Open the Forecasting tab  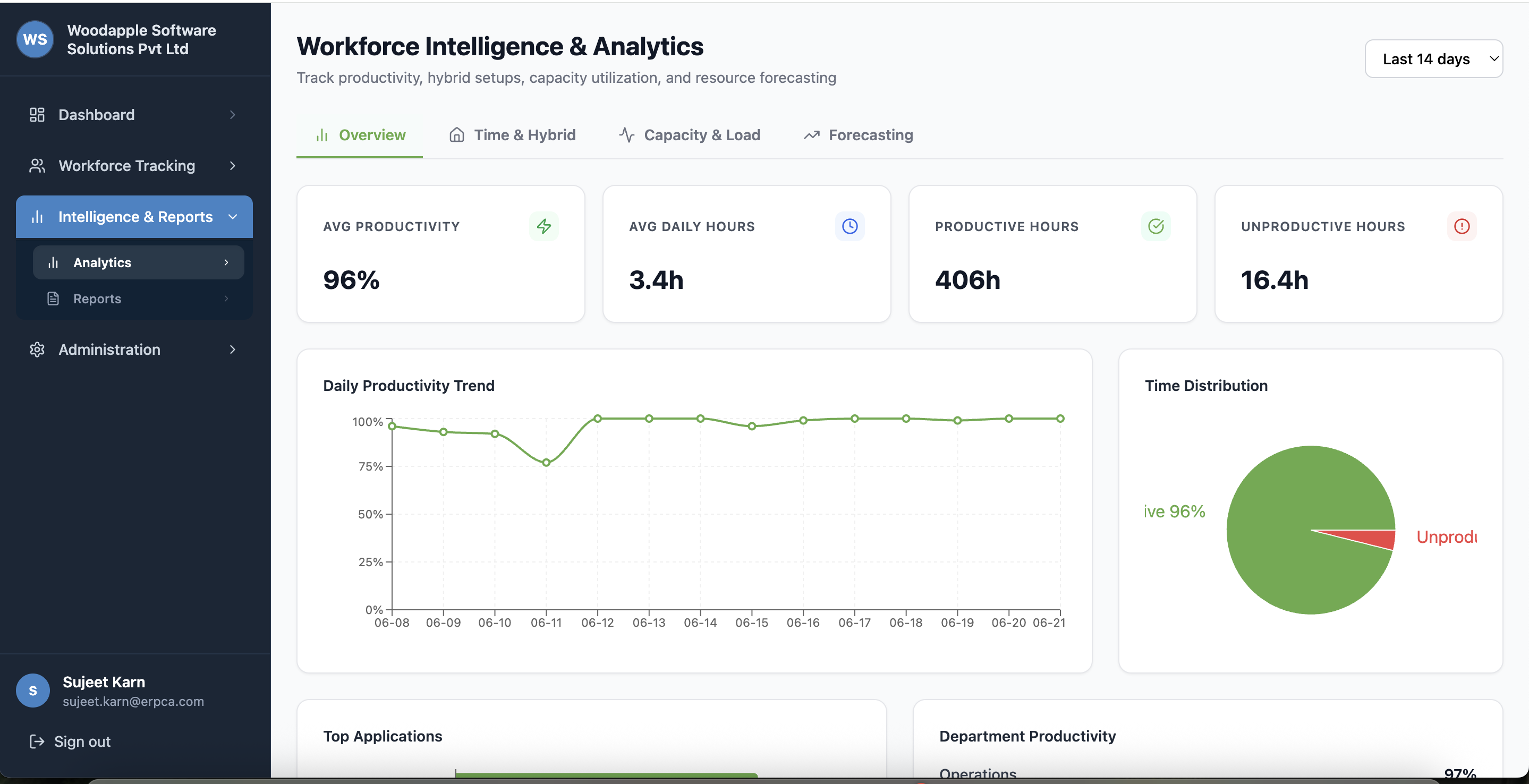[x=859, y=135]
